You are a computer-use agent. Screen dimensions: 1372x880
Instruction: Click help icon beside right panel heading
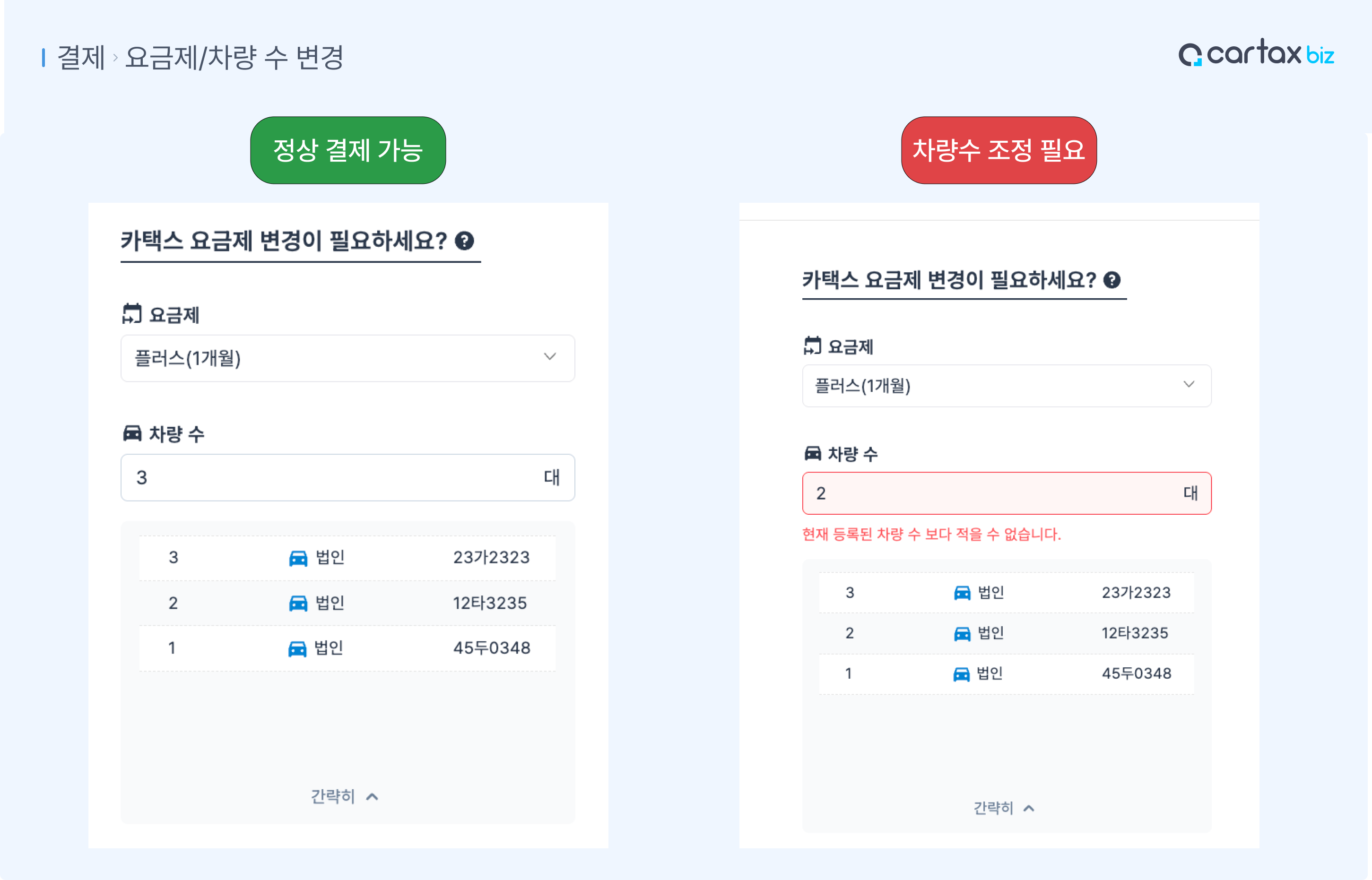pyautogui.click(x=1111, y=280)
